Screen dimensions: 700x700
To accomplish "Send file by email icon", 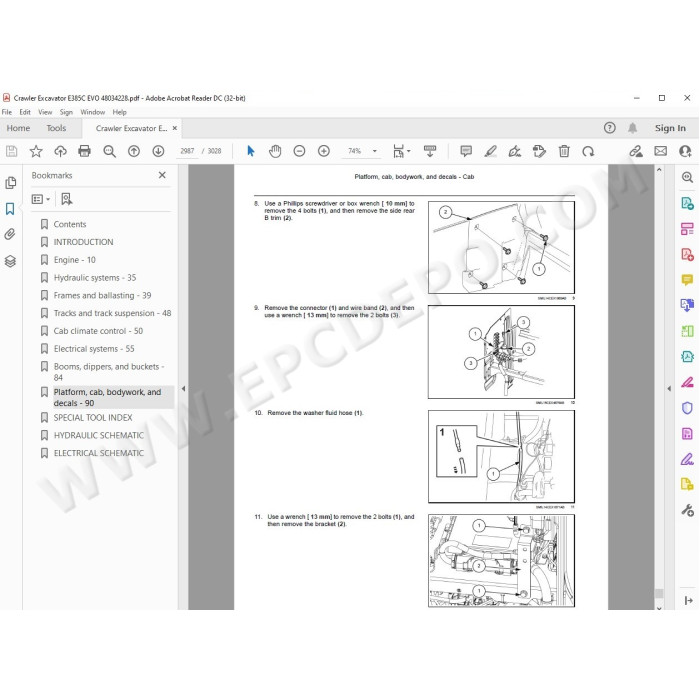I will (x=661, y=151).
